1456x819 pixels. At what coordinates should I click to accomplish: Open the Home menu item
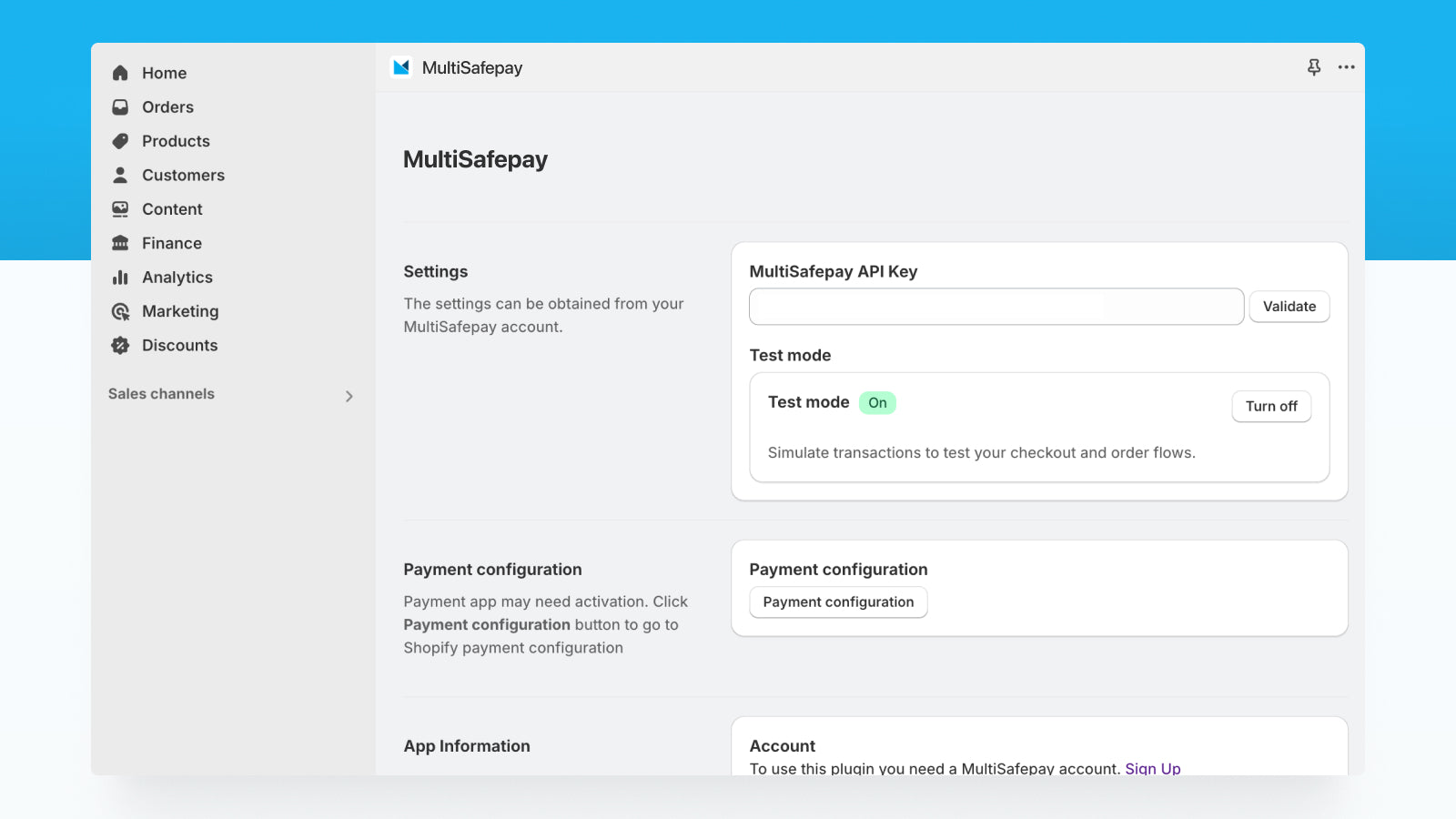coord(164,73)
